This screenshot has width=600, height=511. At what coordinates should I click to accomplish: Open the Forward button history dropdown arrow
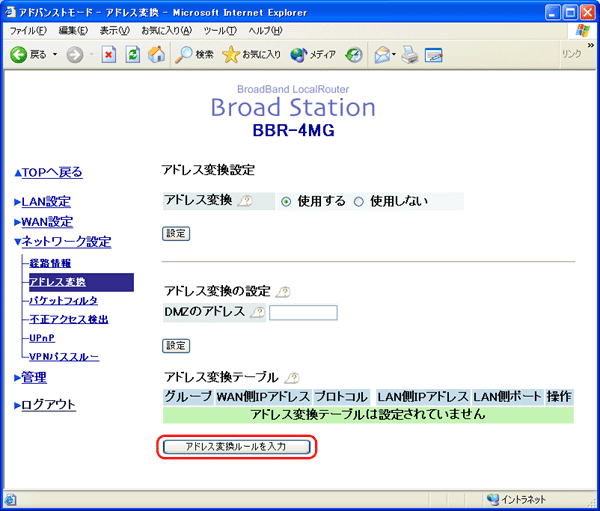(91, 55)
